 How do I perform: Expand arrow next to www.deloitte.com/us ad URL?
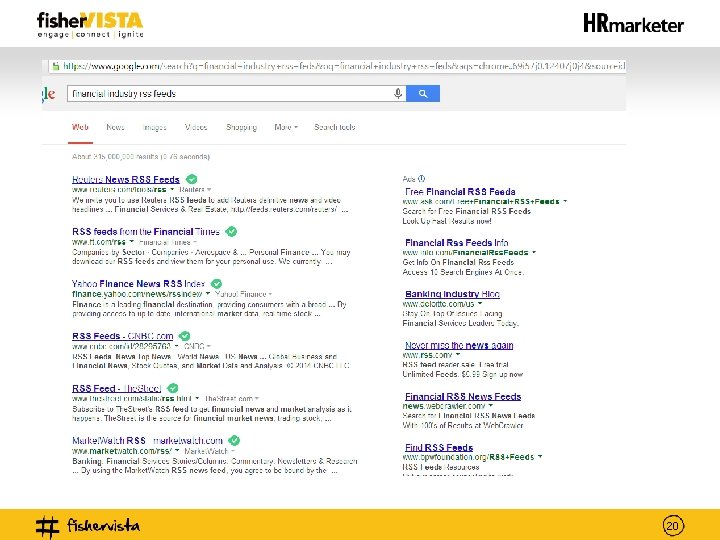[x=480, y=304]
